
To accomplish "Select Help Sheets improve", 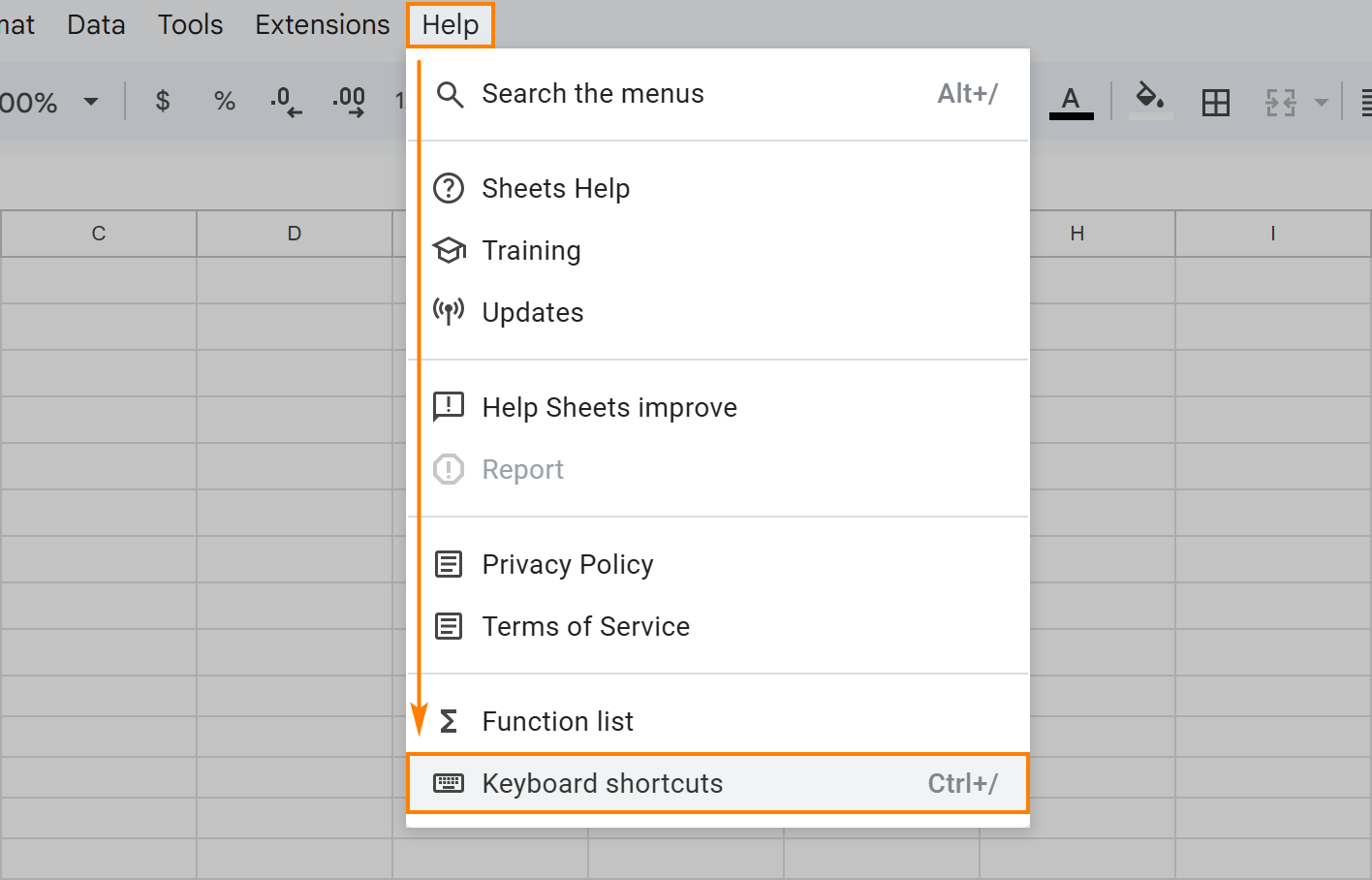I will coord(718,407).
